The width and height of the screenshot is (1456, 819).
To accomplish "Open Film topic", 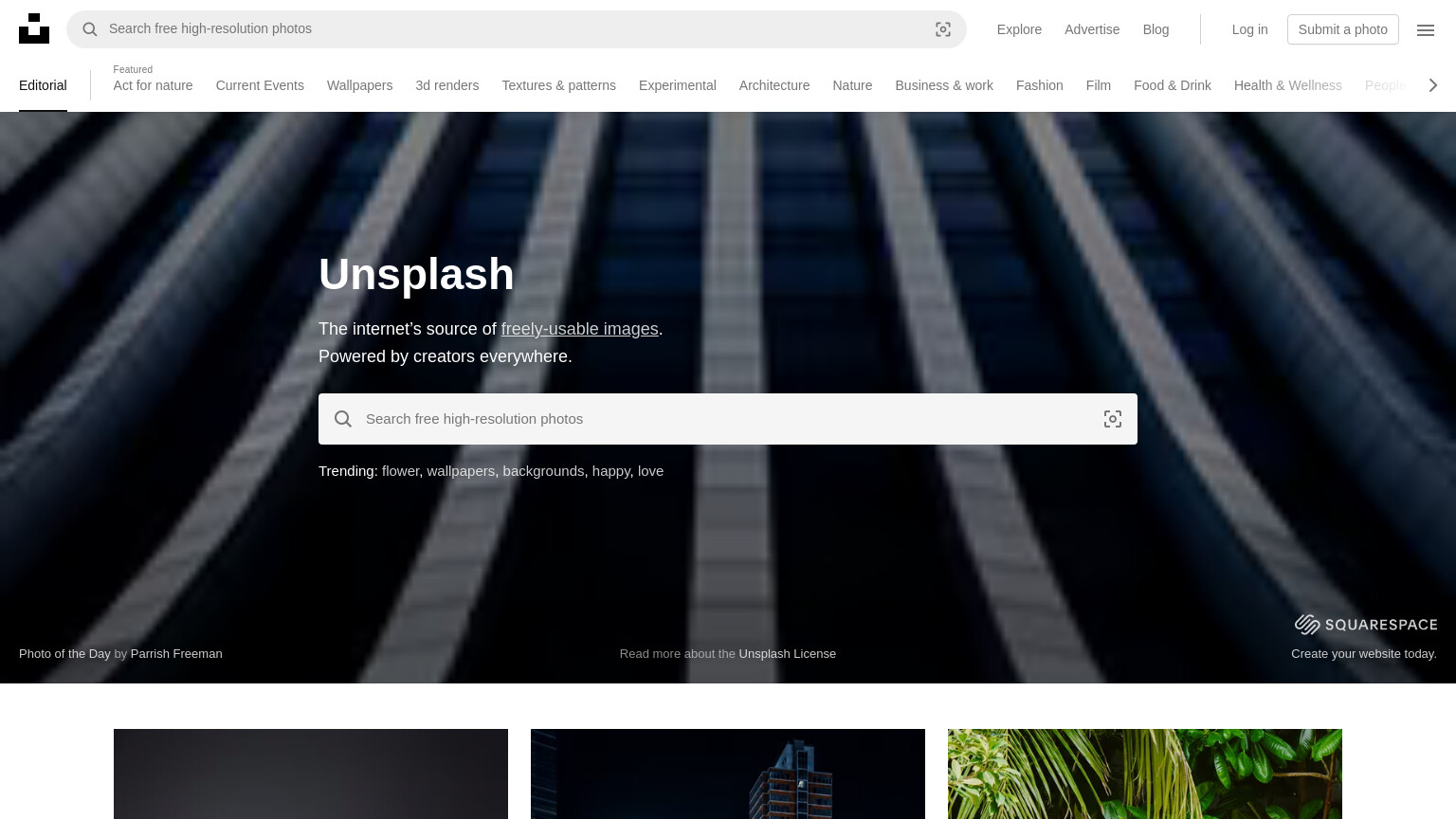I will point(1098,85).
